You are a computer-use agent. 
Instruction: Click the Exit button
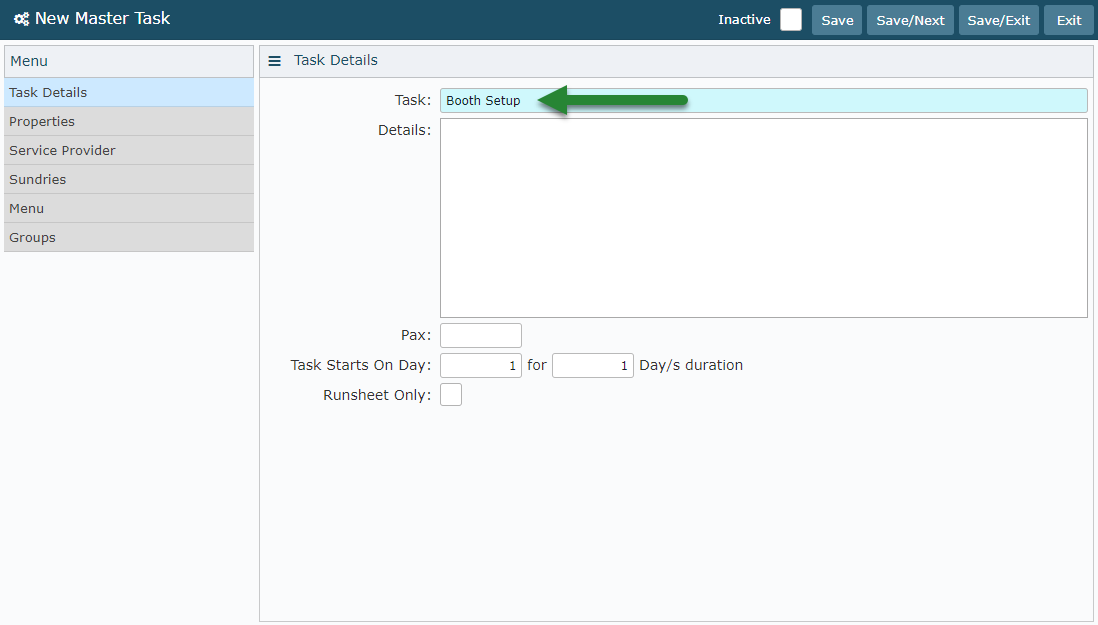pyautogui.click(x=1069, y=20)
